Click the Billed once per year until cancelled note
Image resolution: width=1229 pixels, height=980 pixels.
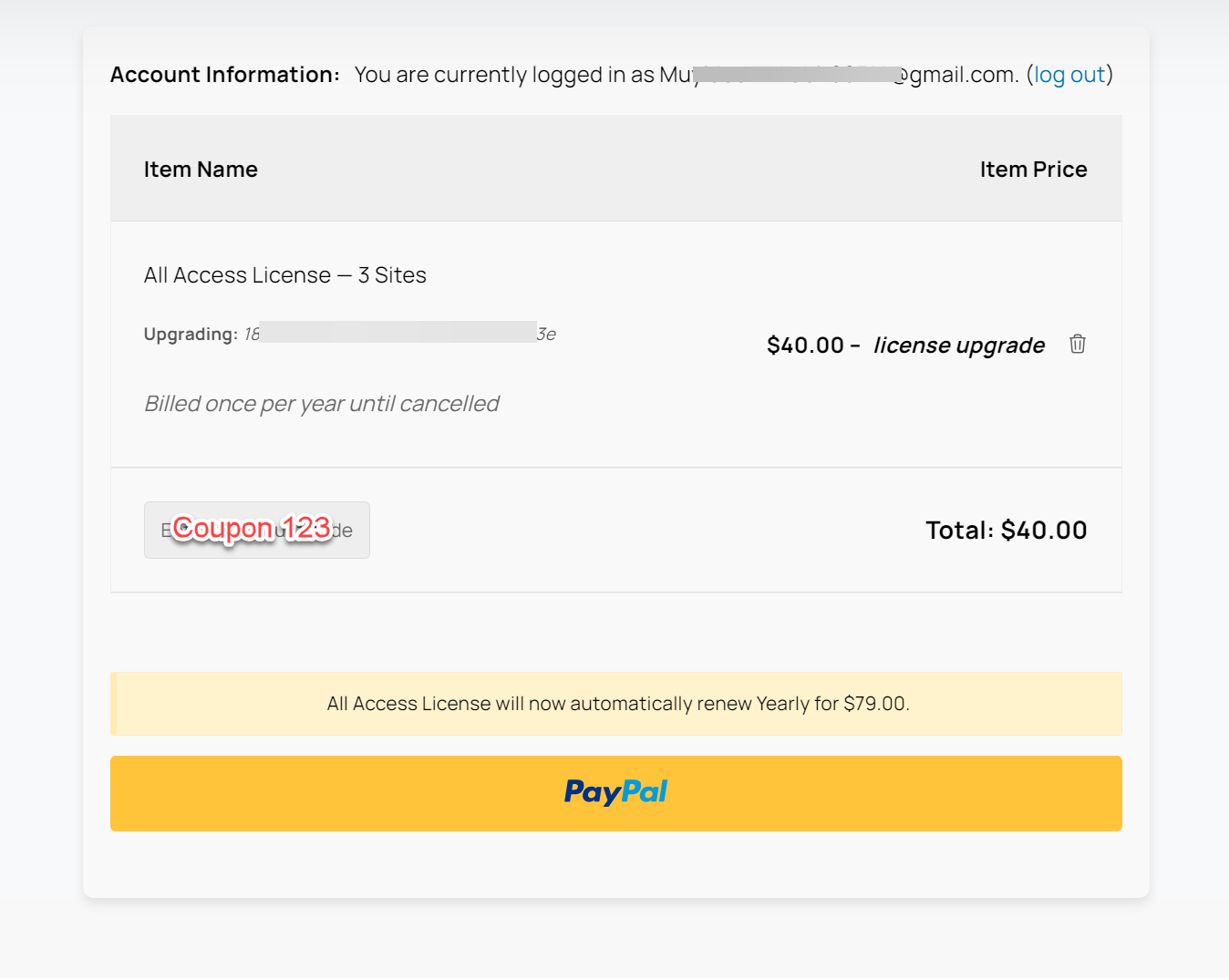tap(321, 404)
